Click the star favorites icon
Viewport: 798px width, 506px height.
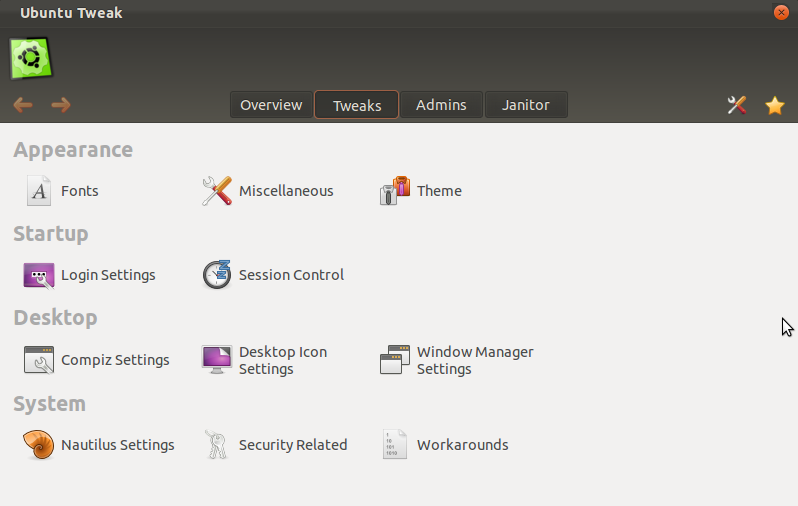point(775,105)
